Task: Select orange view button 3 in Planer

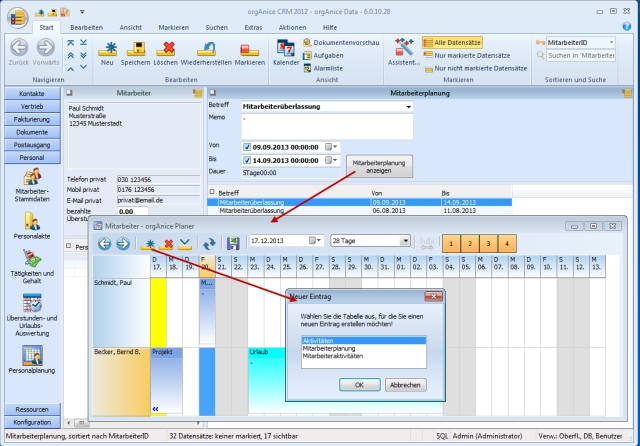Action: click(x=488, y=244)
